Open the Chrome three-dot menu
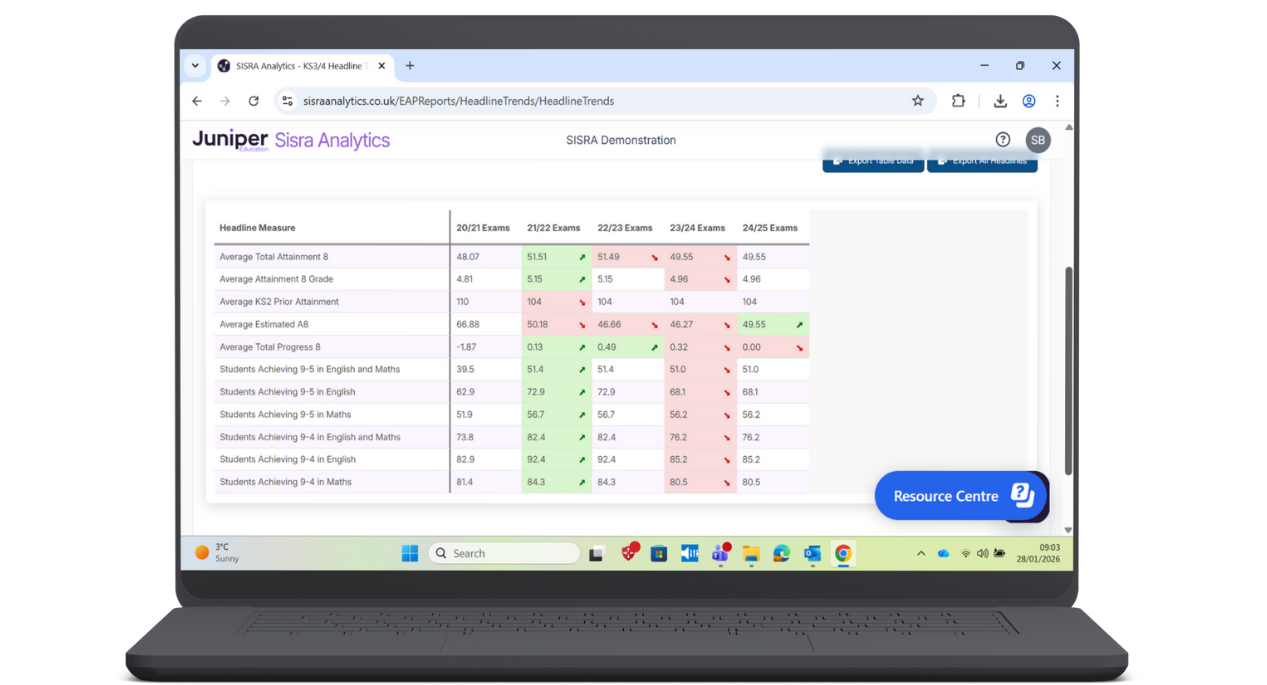Viewport: 1267px width, 685px height. [1057, 101]
